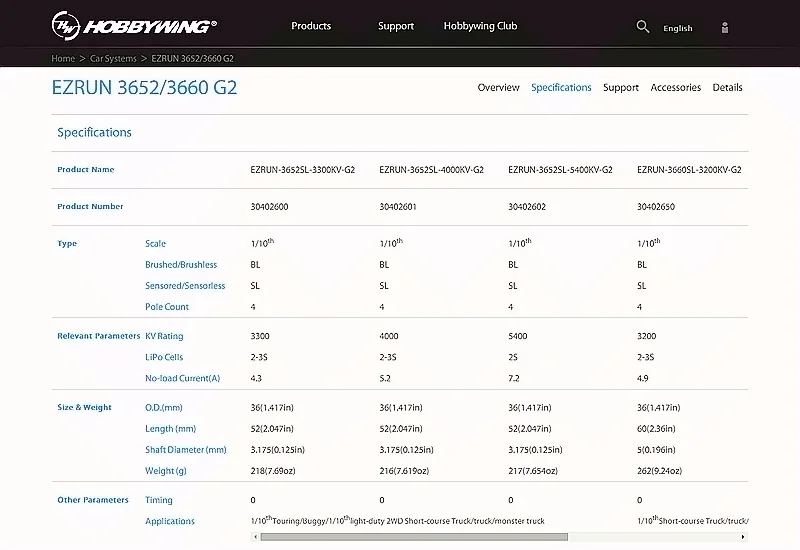The height and width of the screenshot is (550, 800).
Task: Click the Type group label
Action: coord(67,244)
